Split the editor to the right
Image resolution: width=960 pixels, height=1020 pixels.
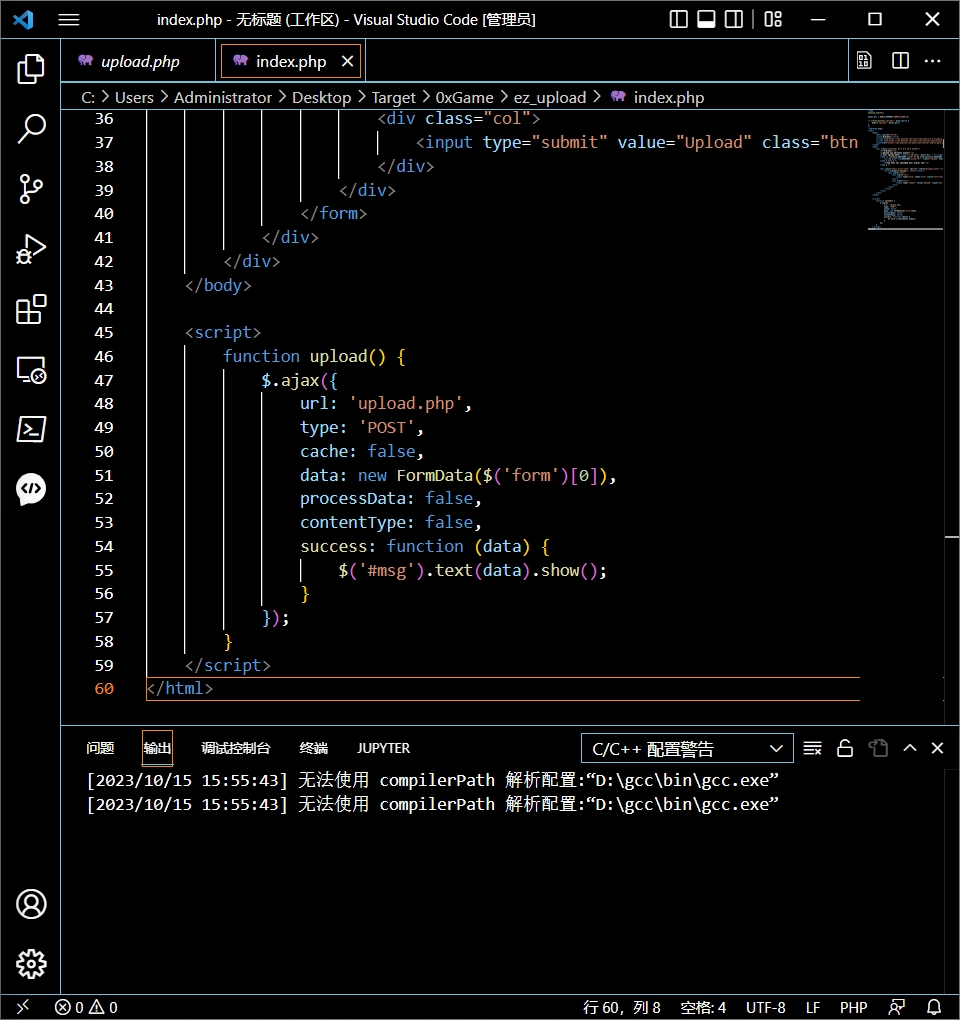click(900, 61)
